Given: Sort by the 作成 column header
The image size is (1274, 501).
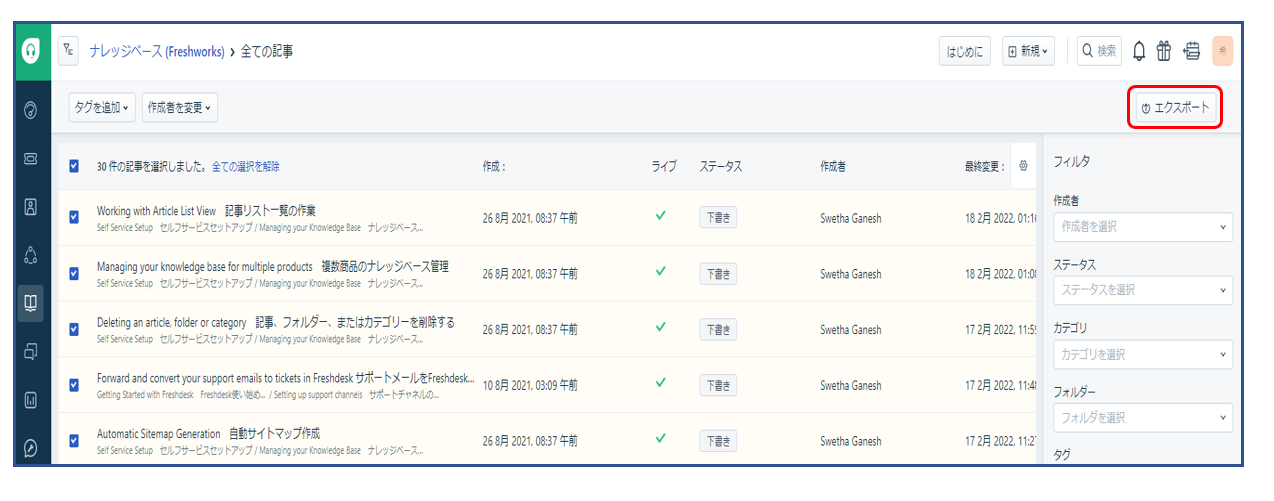Looking at the screenshot, I should click(494, 167).
